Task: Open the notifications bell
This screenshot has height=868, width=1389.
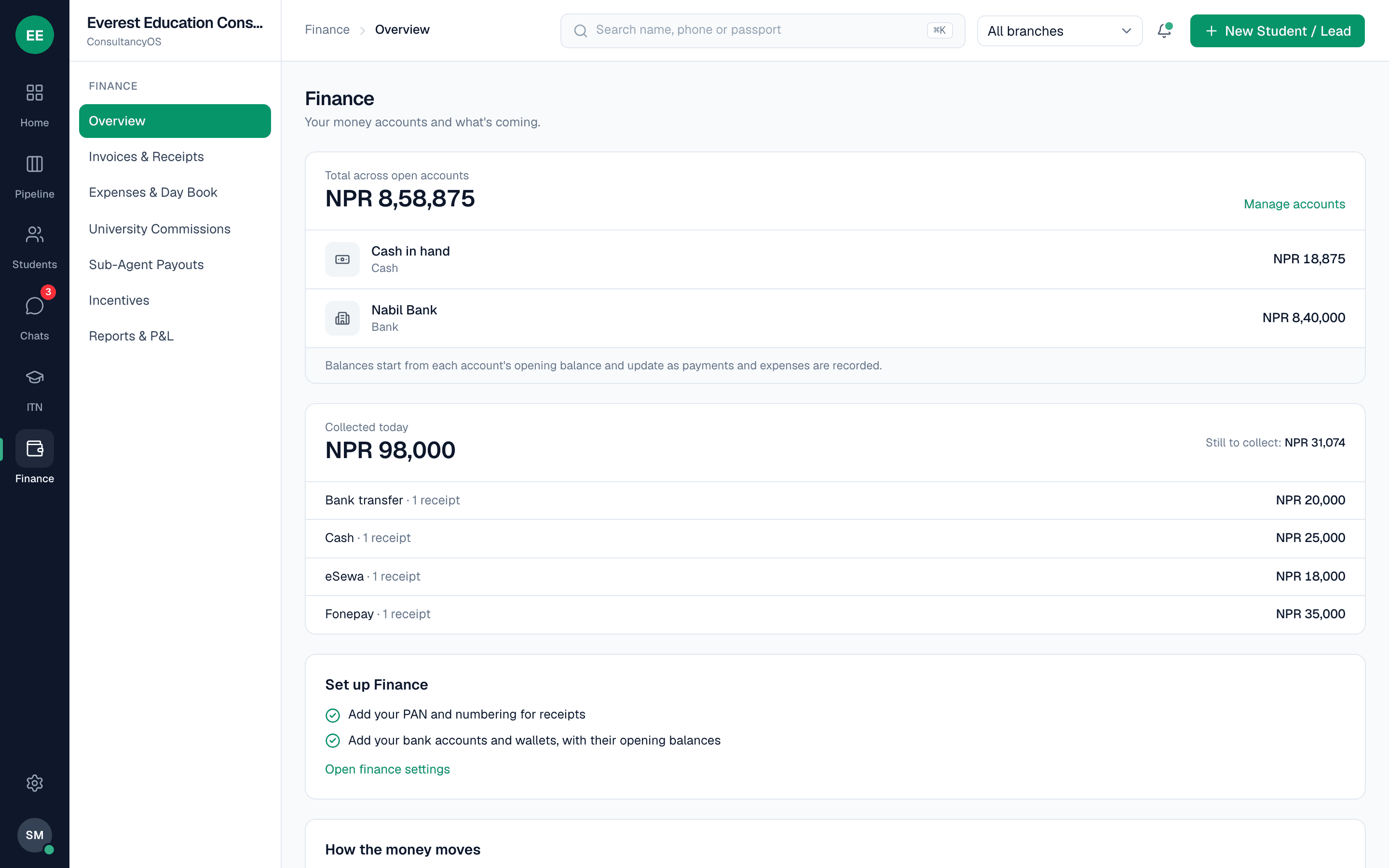Action: (x=1164, y=30)
